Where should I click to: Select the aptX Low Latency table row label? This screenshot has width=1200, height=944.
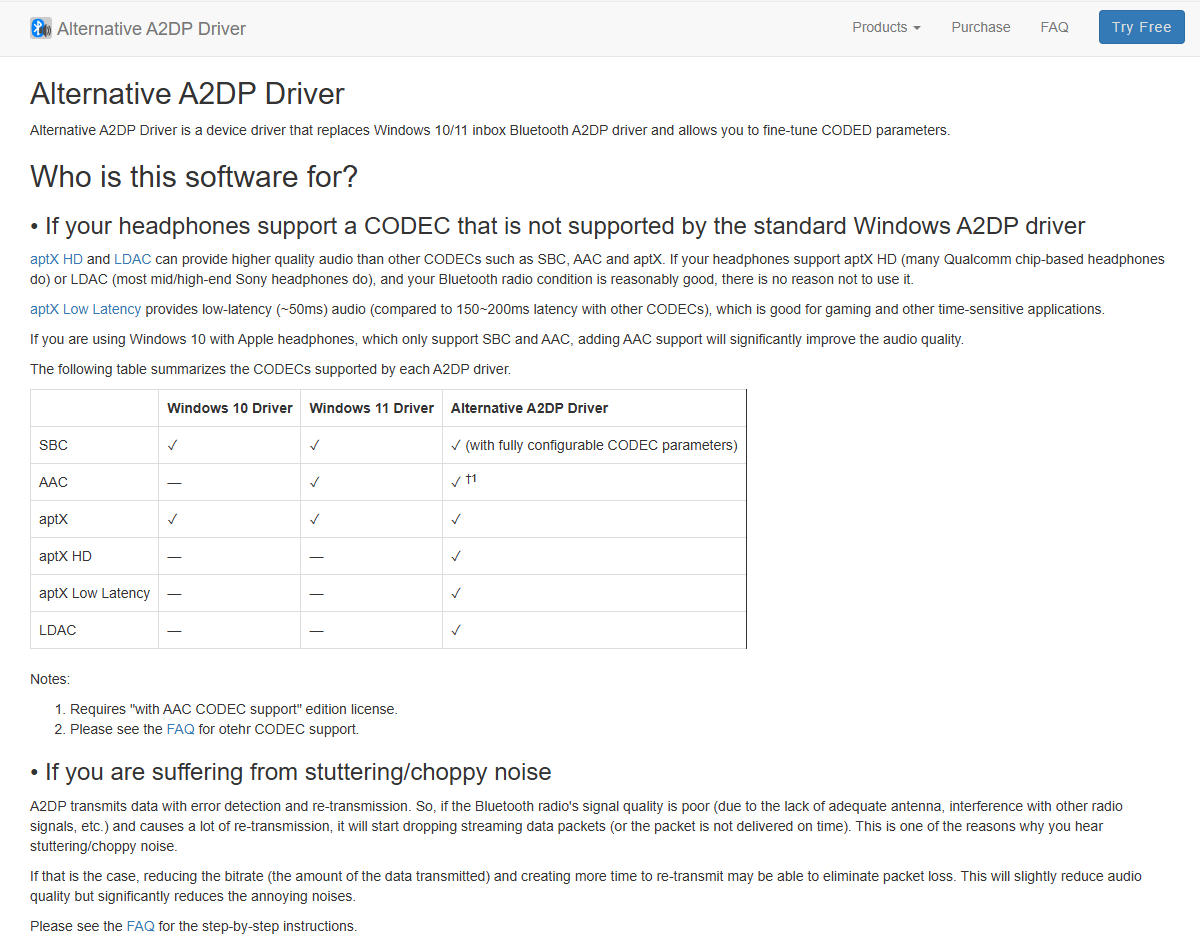94,593
